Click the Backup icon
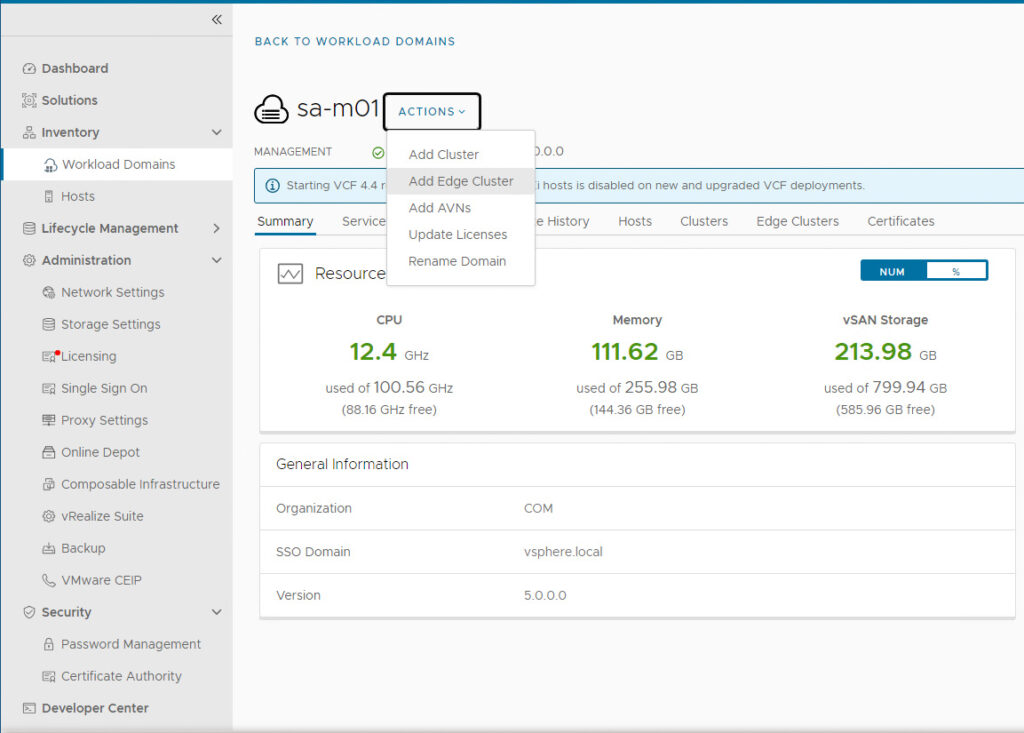Viewport: 1024px width, 733px height. pos(48,548)
